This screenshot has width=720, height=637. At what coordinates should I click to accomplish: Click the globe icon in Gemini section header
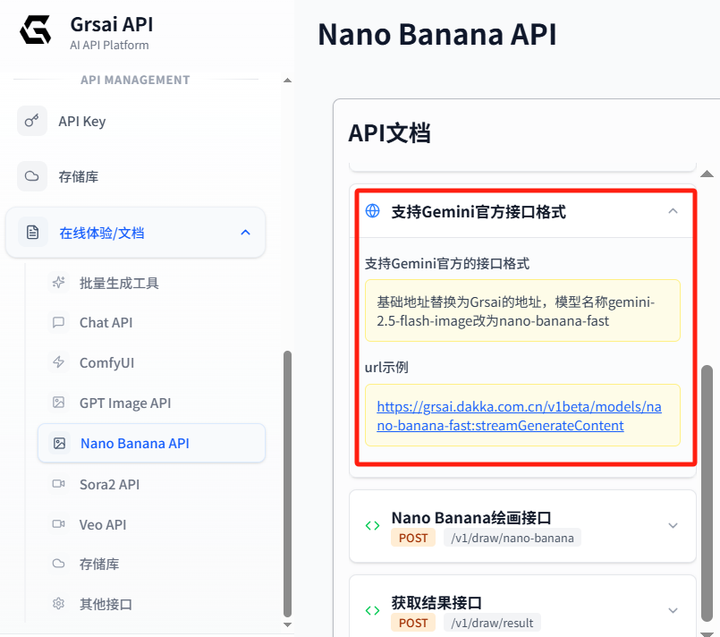coord(372,211)
